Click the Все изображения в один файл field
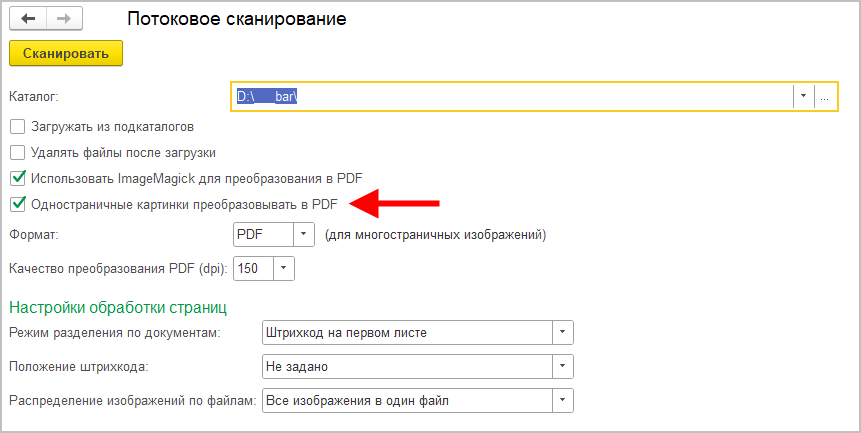 [407, 400]
